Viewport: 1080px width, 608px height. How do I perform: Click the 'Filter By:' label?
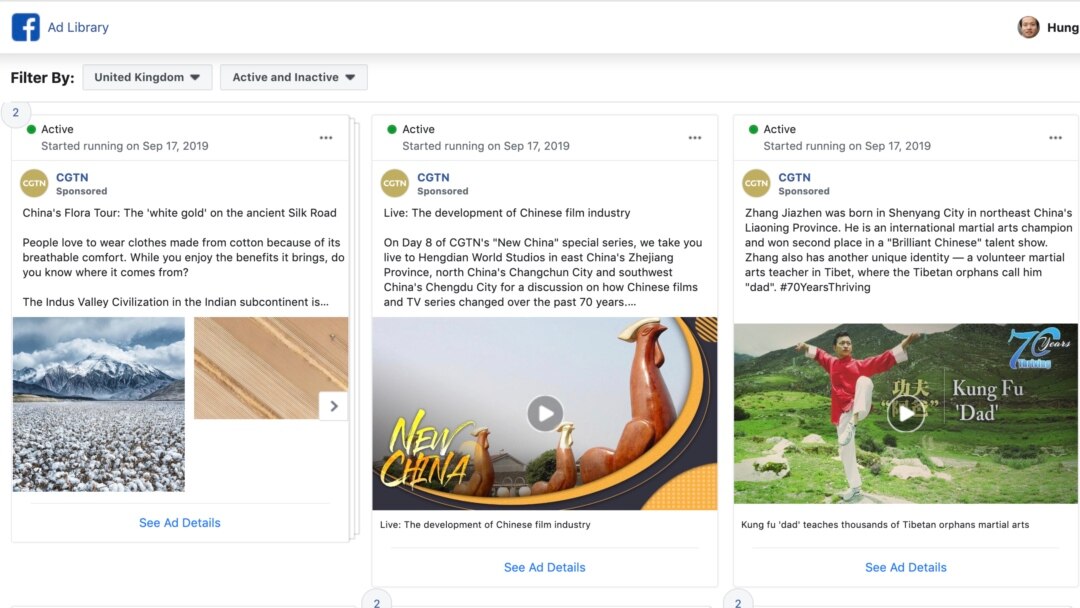42,77
